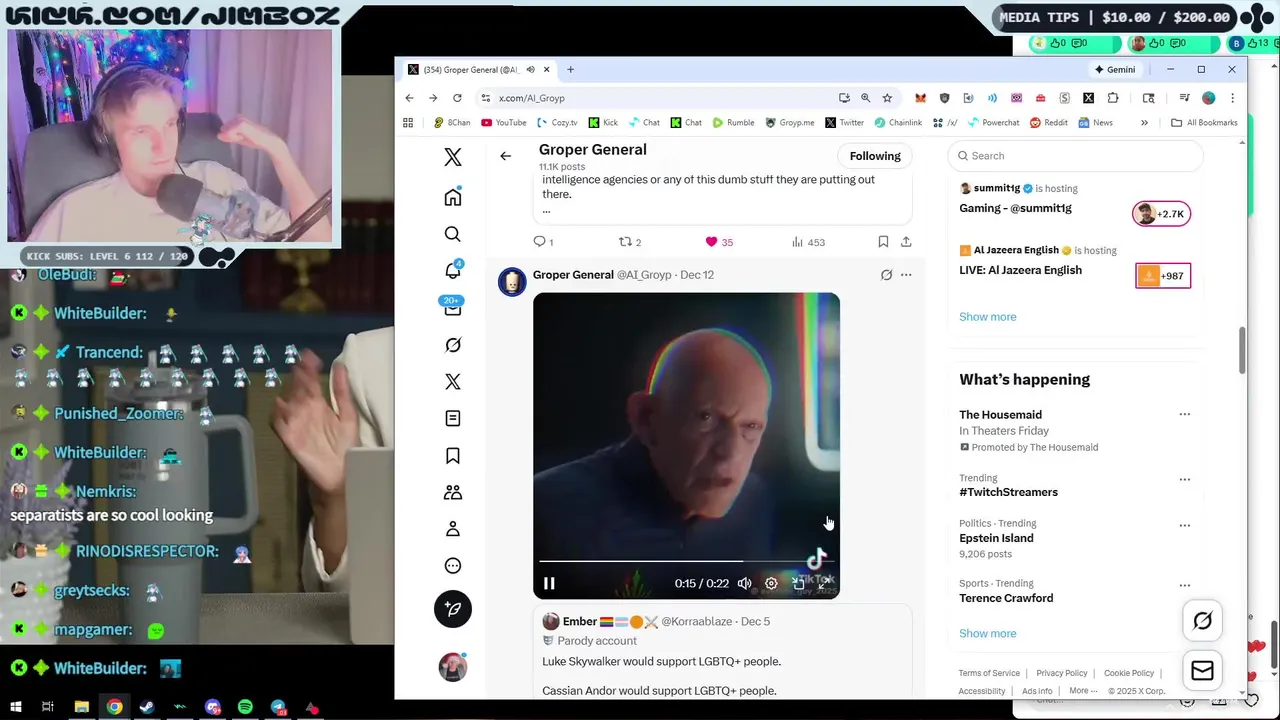Open Gemini button in Chrome
The image size is (1280, 720).
click(1115, 70)
